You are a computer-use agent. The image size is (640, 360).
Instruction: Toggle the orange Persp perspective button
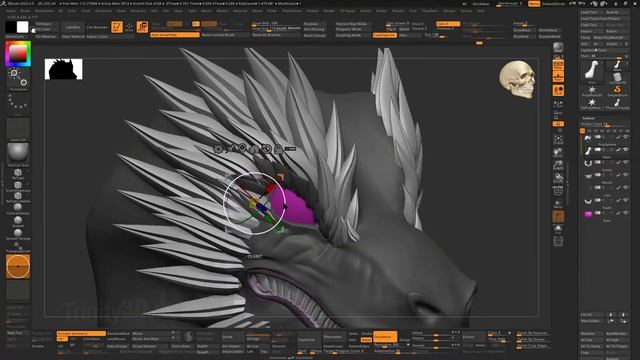click(x=558, y=65)
